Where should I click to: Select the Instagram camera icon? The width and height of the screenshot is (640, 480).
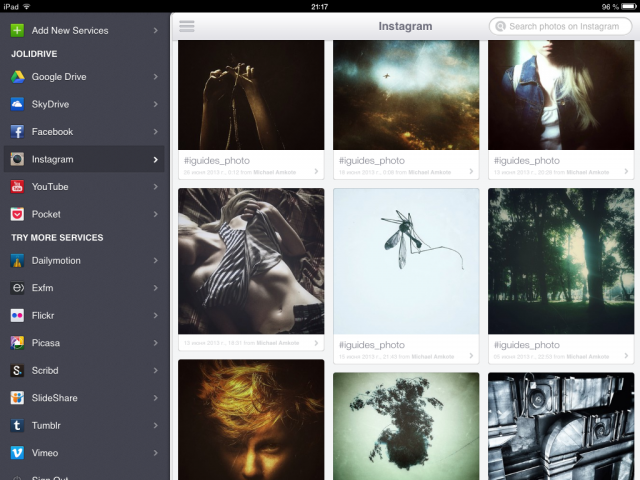tap(17, 159)
